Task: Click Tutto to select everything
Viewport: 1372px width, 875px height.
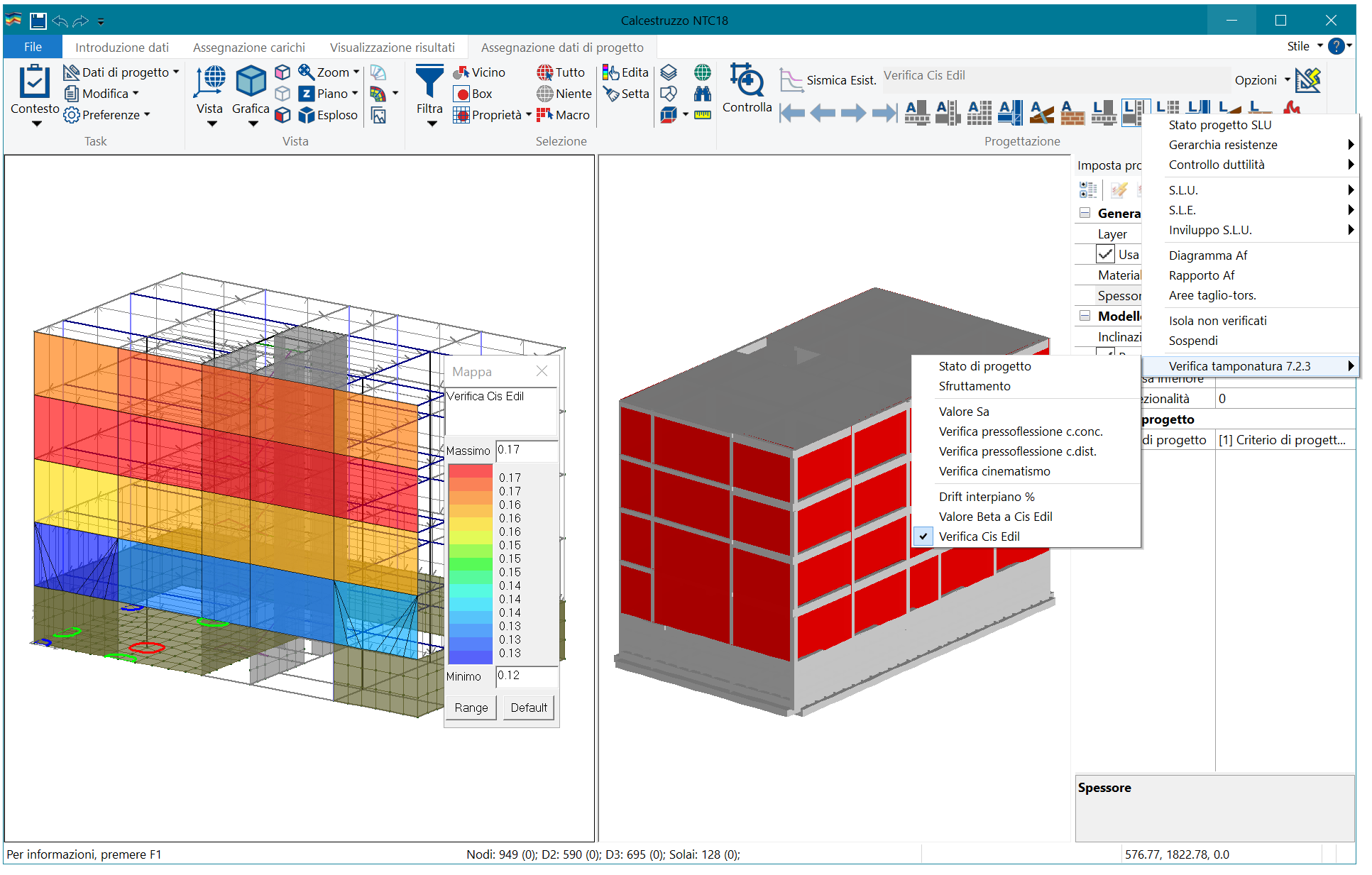Action: click(x=561, y=72)
